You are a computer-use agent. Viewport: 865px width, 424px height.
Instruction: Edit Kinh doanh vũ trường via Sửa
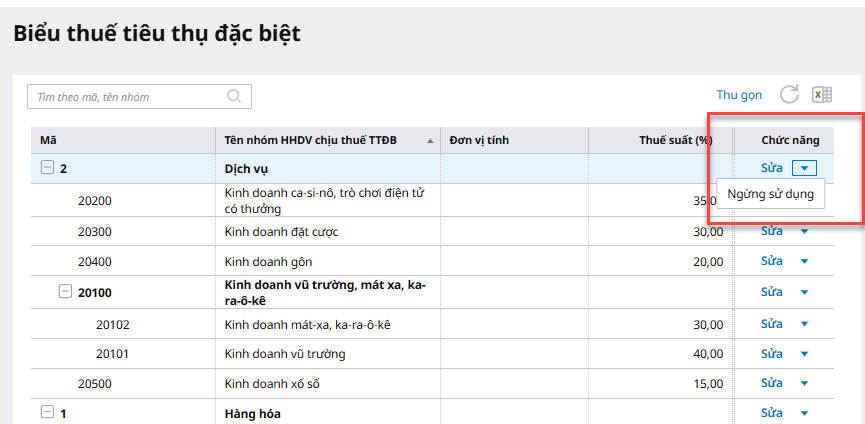771,354
